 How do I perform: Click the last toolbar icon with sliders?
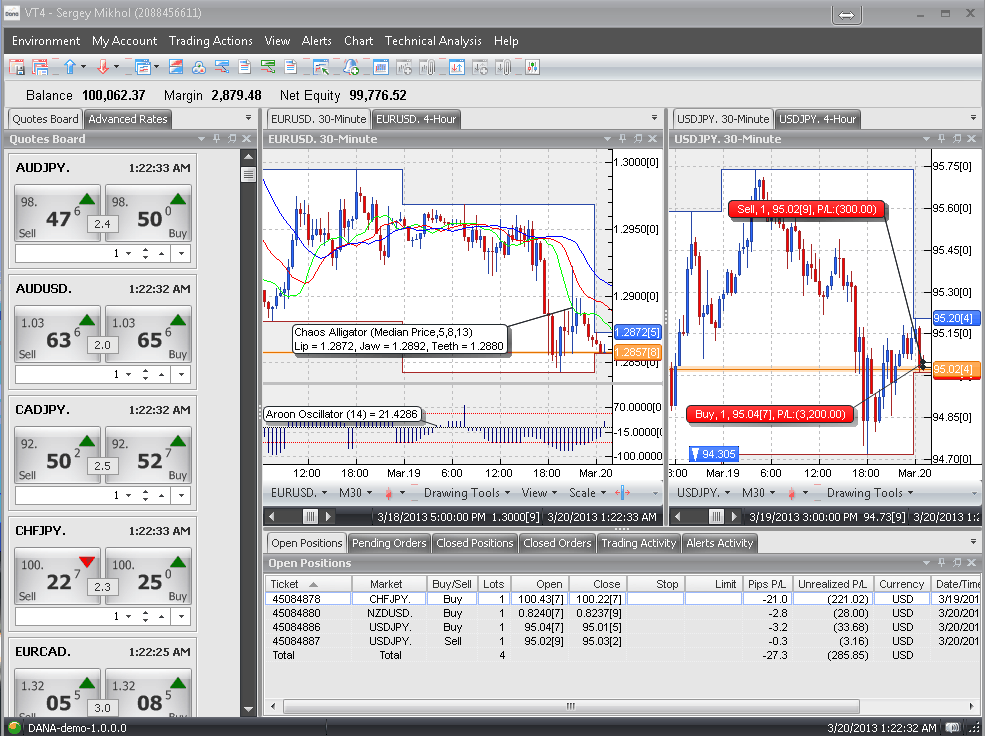point(532,67)
